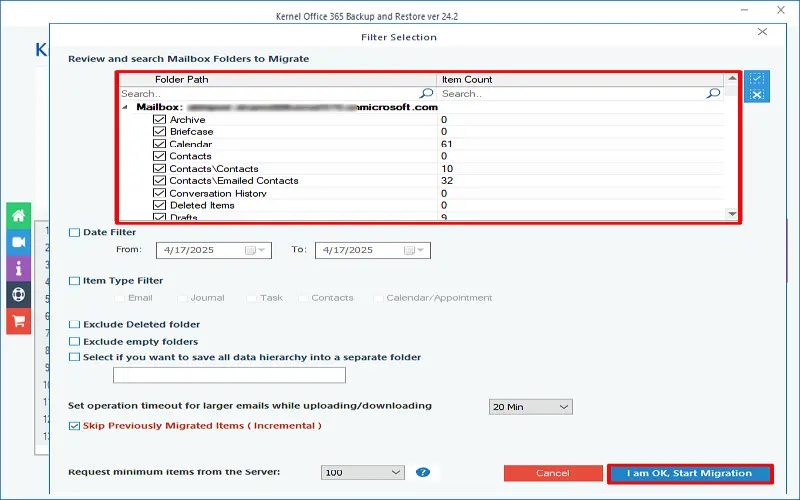Open the info icon in sidebar
800x500 pixels.
tap(18, 268)
